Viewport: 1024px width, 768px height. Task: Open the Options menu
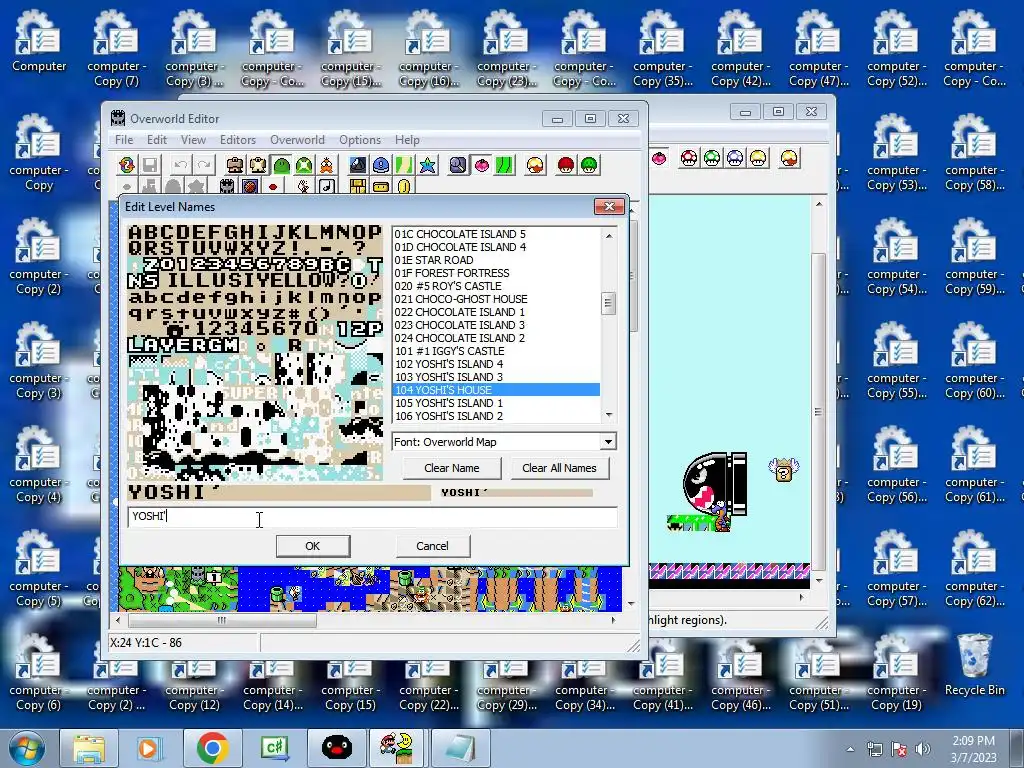(360, 140)
